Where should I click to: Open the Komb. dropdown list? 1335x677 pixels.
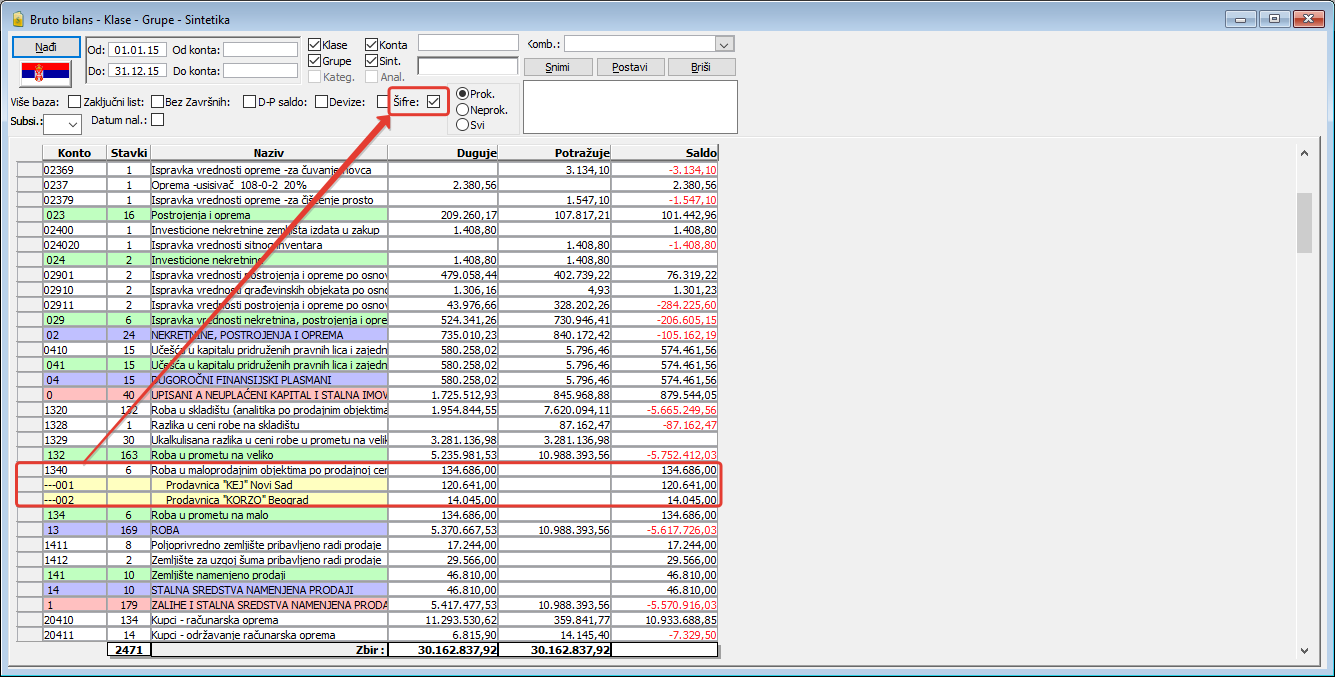click(725, 44)
